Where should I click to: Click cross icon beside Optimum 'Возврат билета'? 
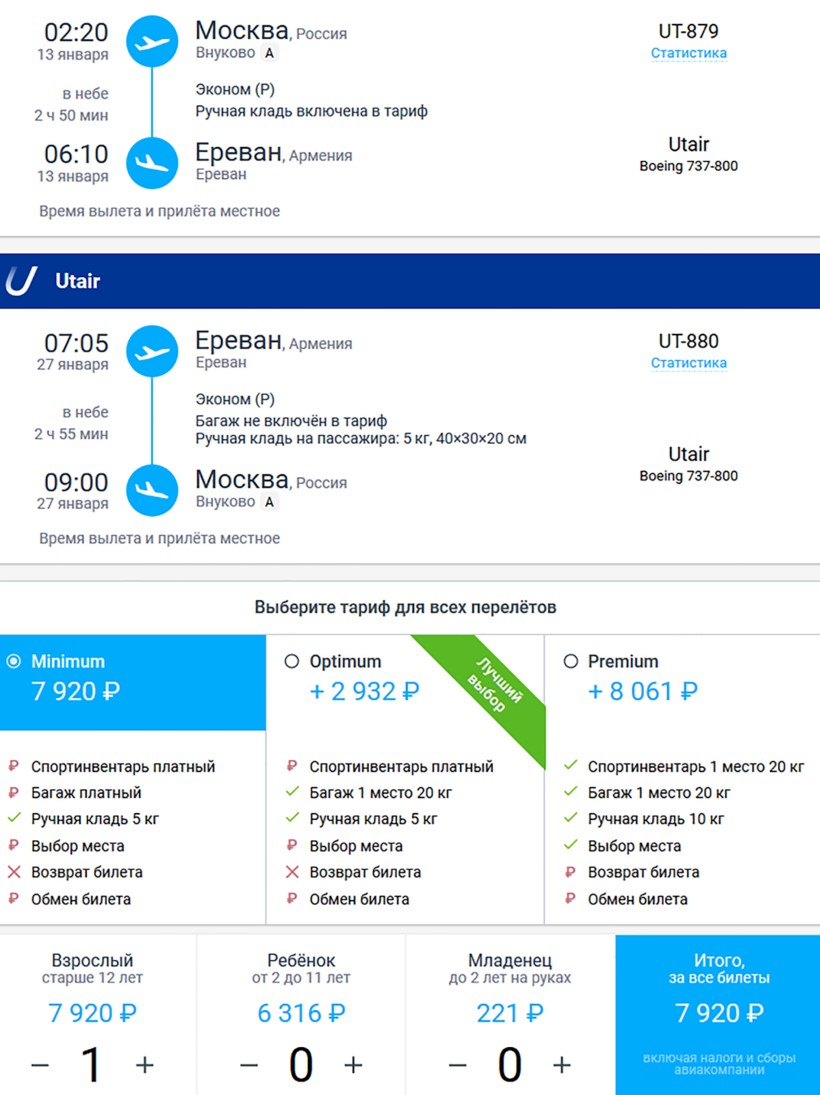tap(292, 872)
